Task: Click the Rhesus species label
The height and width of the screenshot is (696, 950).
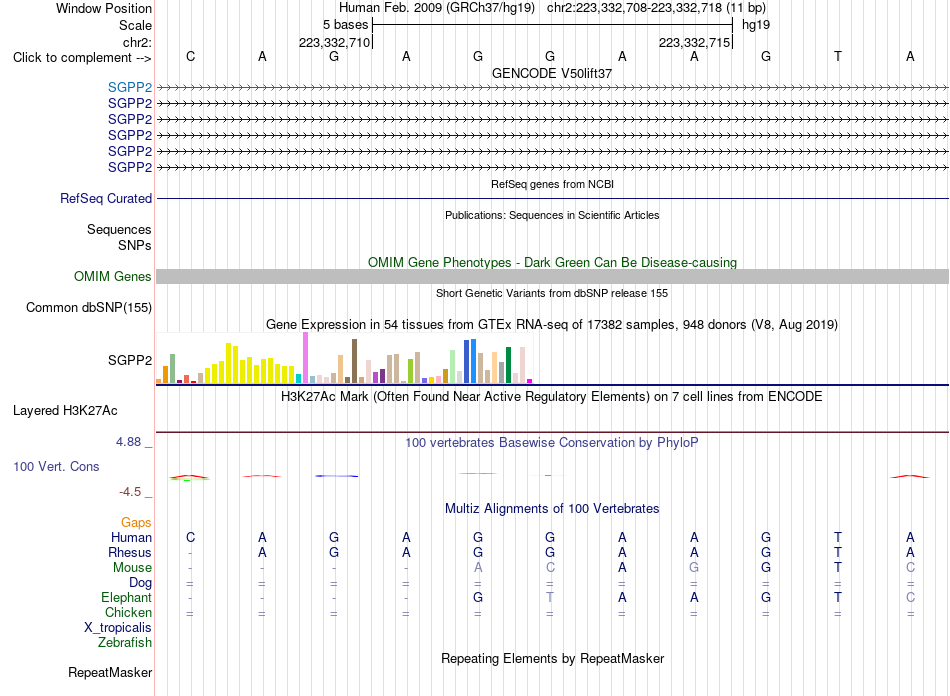Action: pyautogui.click(x=130, y=552)
